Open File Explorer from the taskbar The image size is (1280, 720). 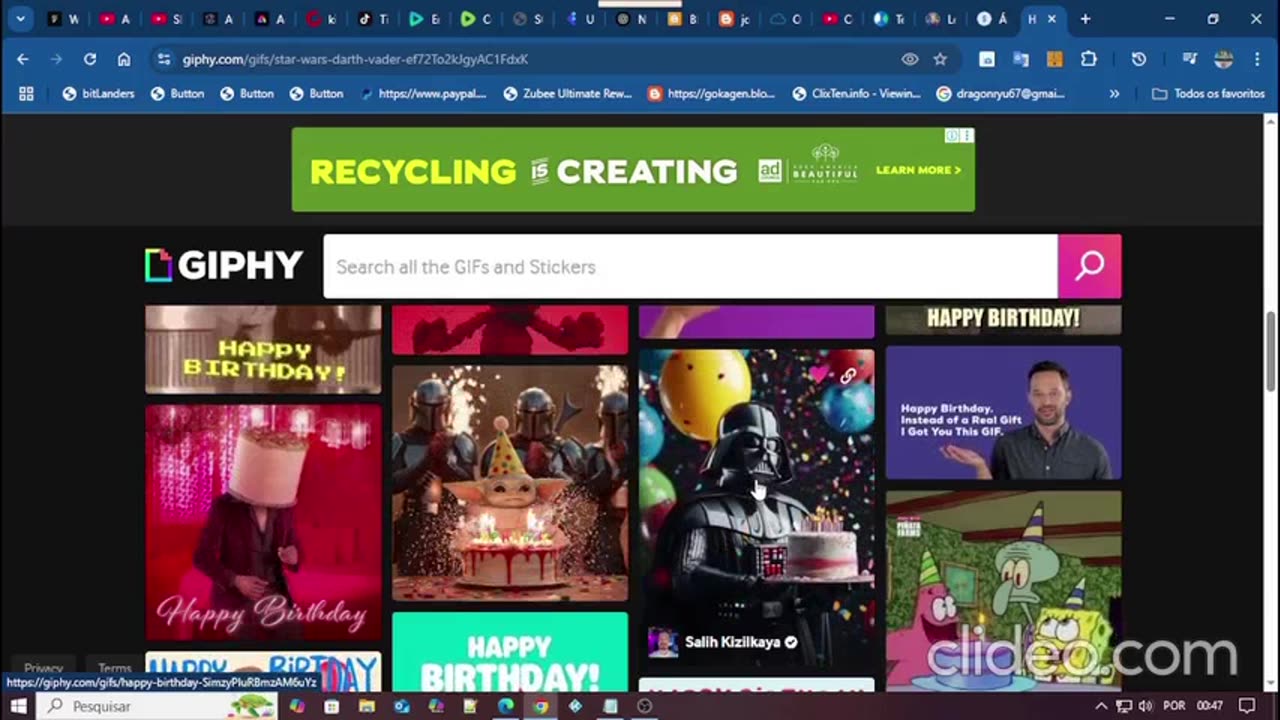[367, 706]
